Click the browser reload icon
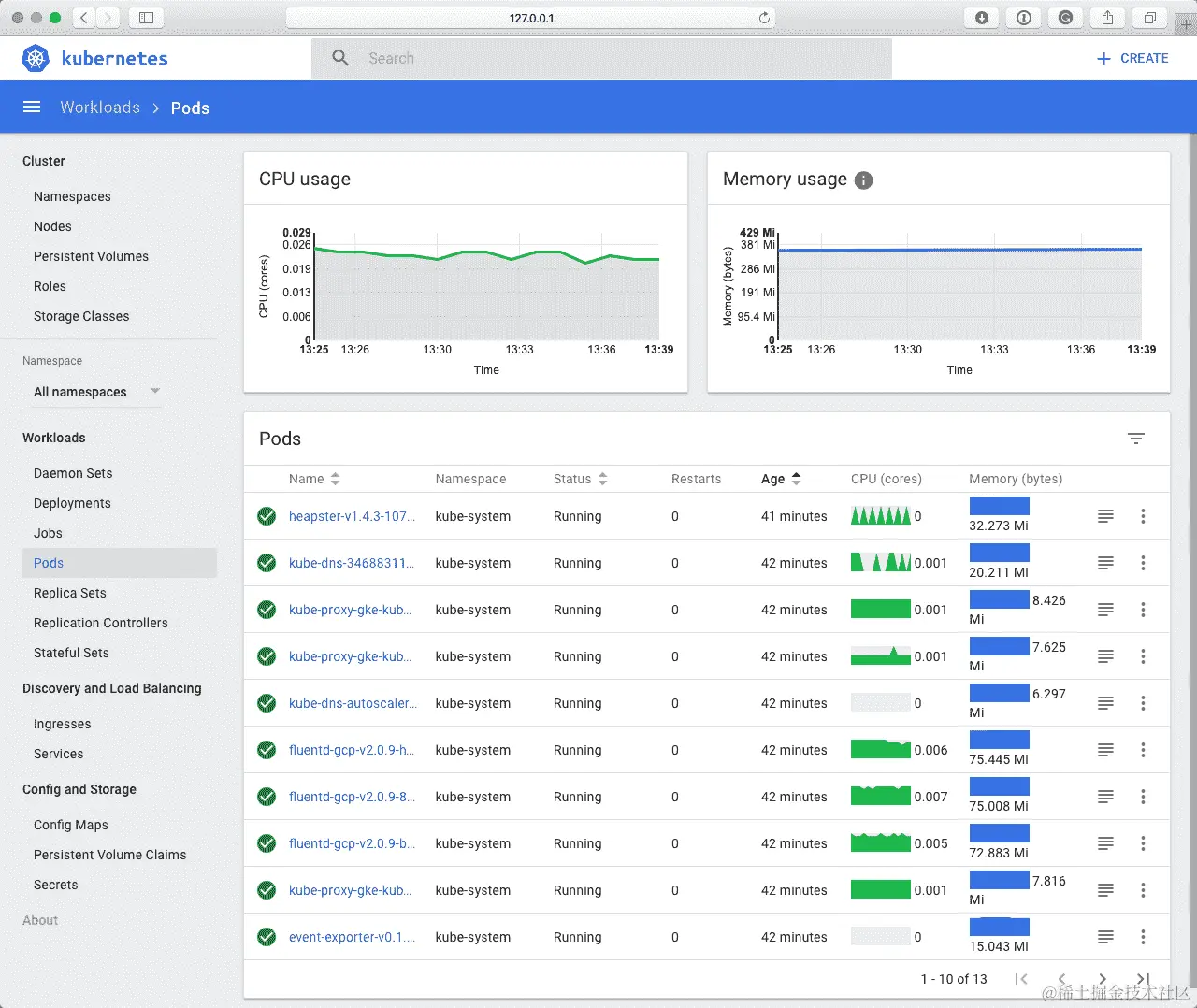1197x1008 pixels. pos(764,18)
